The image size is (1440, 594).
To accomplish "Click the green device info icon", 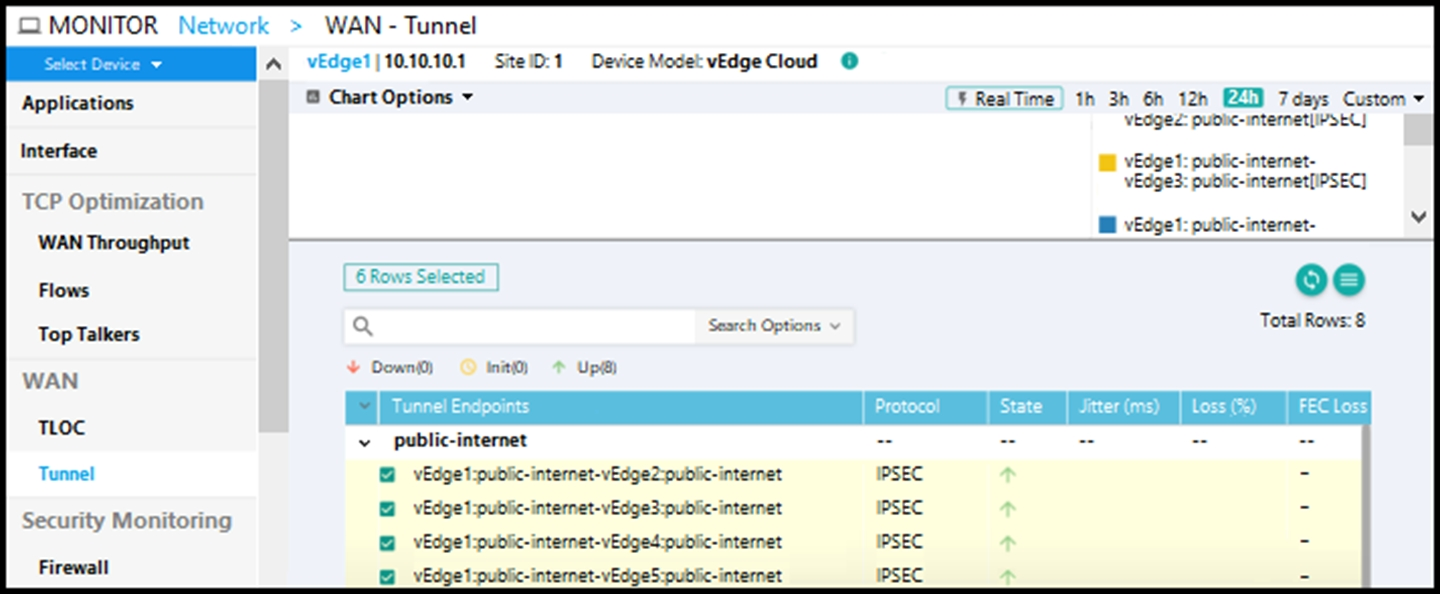I will tap(849, 61).
